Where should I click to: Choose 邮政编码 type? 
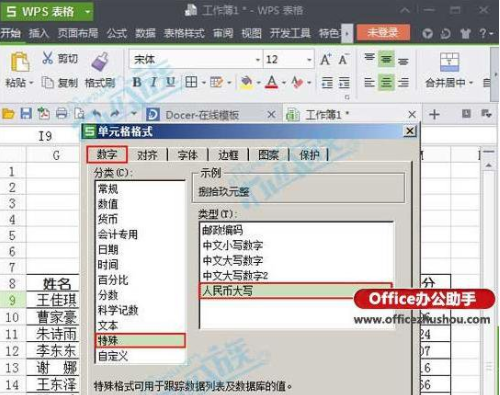tap(297, 230)
